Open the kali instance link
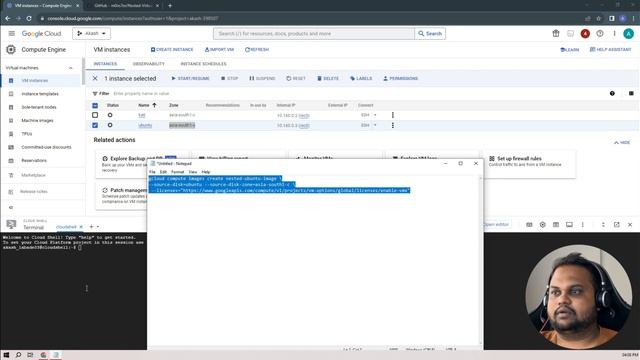Screen dimensions: 640x360 tap(142, 115)
